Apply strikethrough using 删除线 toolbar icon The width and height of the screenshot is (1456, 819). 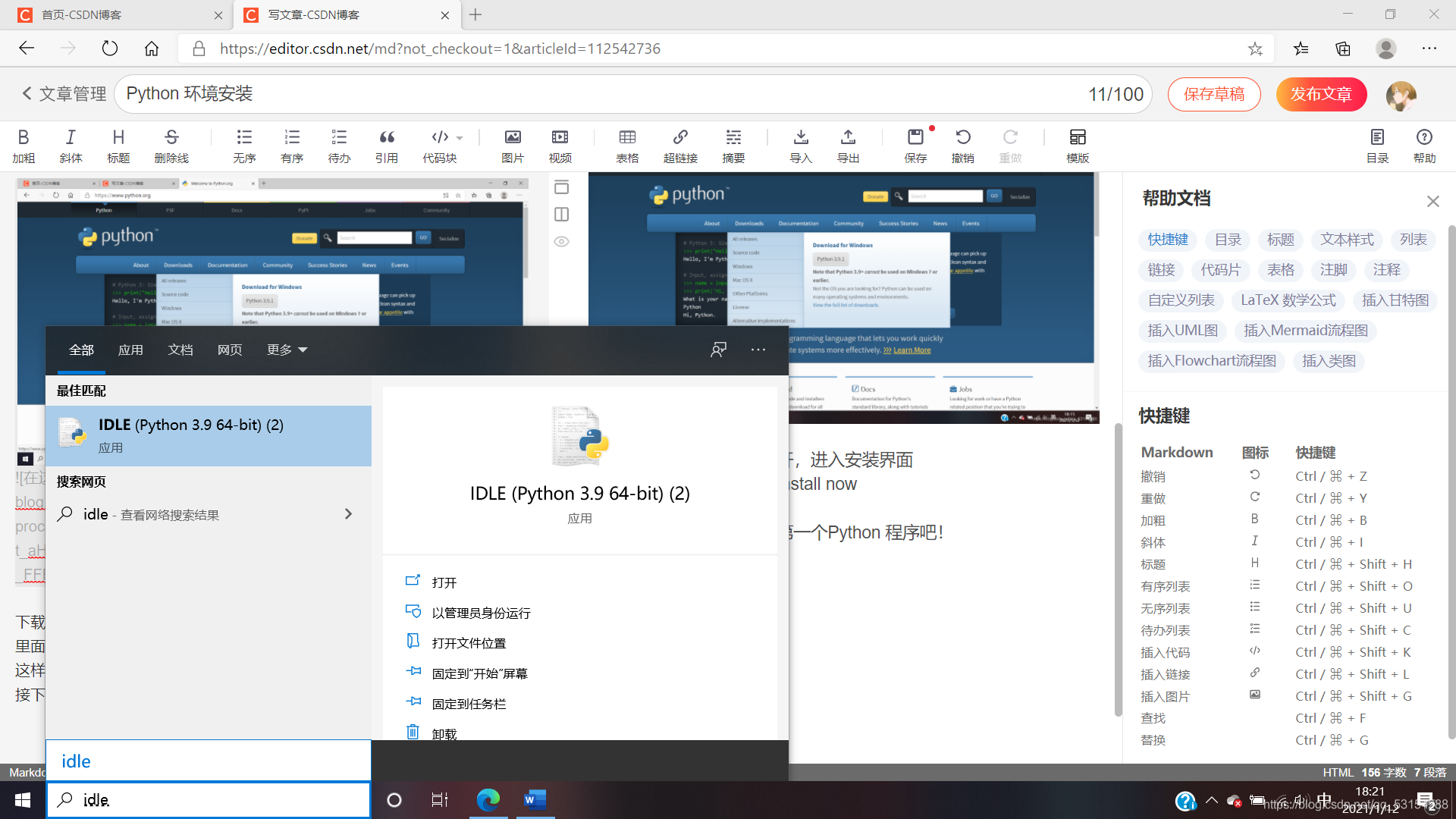[x=171, y=146]
